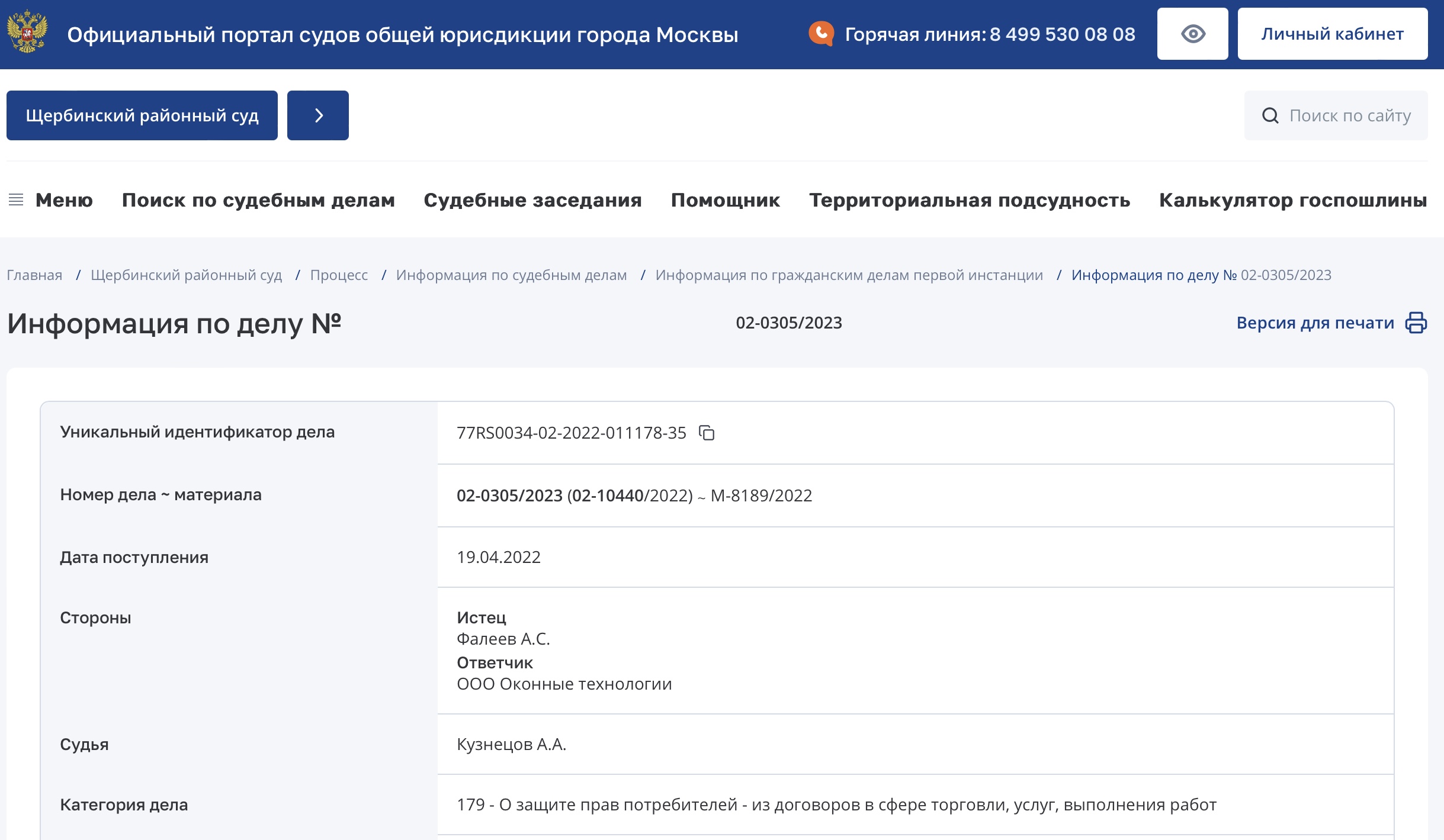Open Поиск по судебным делам menu item
The height and width of the screenshot is (840, 1444).
tap(258, 200)
